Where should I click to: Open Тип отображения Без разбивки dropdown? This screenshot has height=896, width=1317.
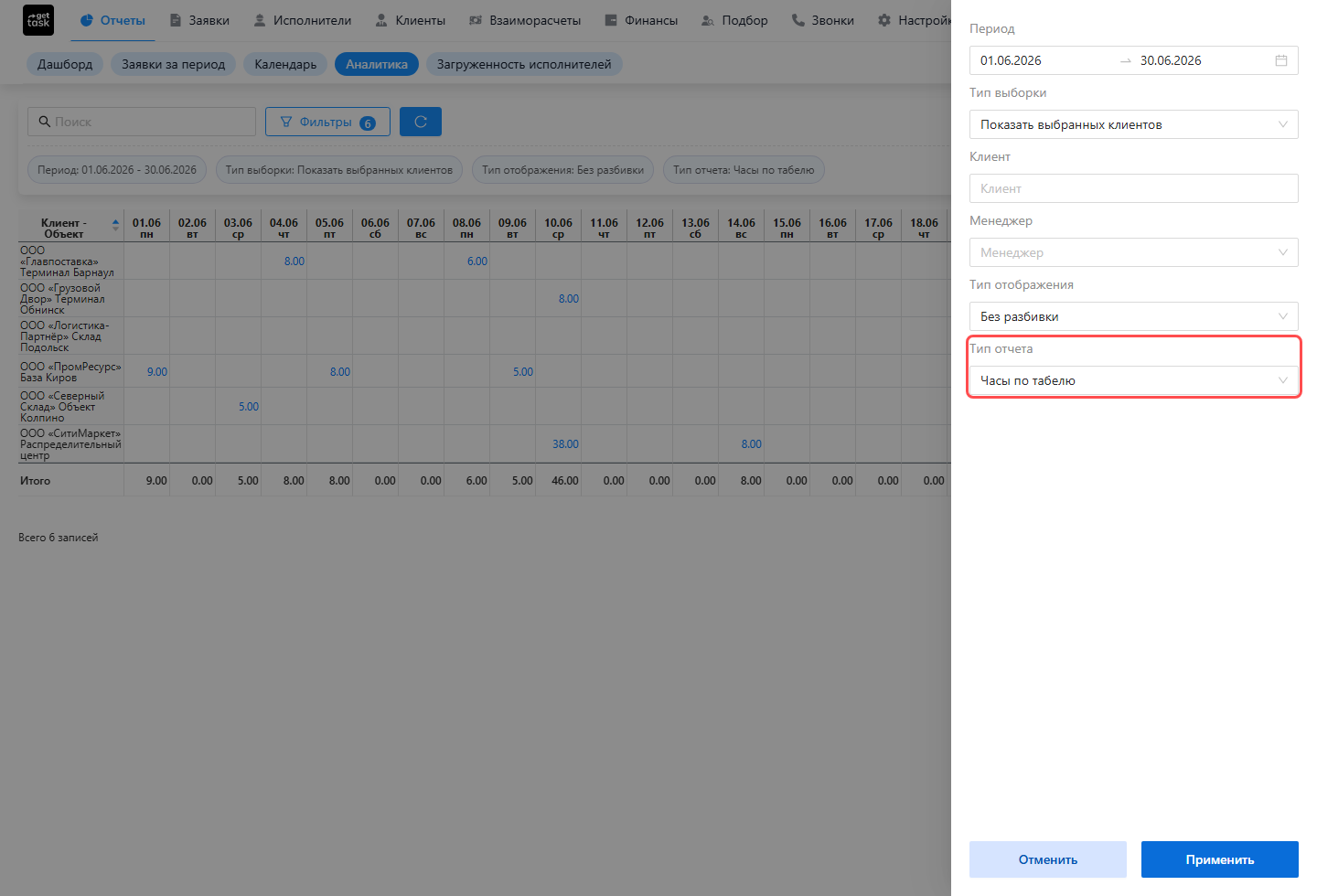[x=1134, y=316]
